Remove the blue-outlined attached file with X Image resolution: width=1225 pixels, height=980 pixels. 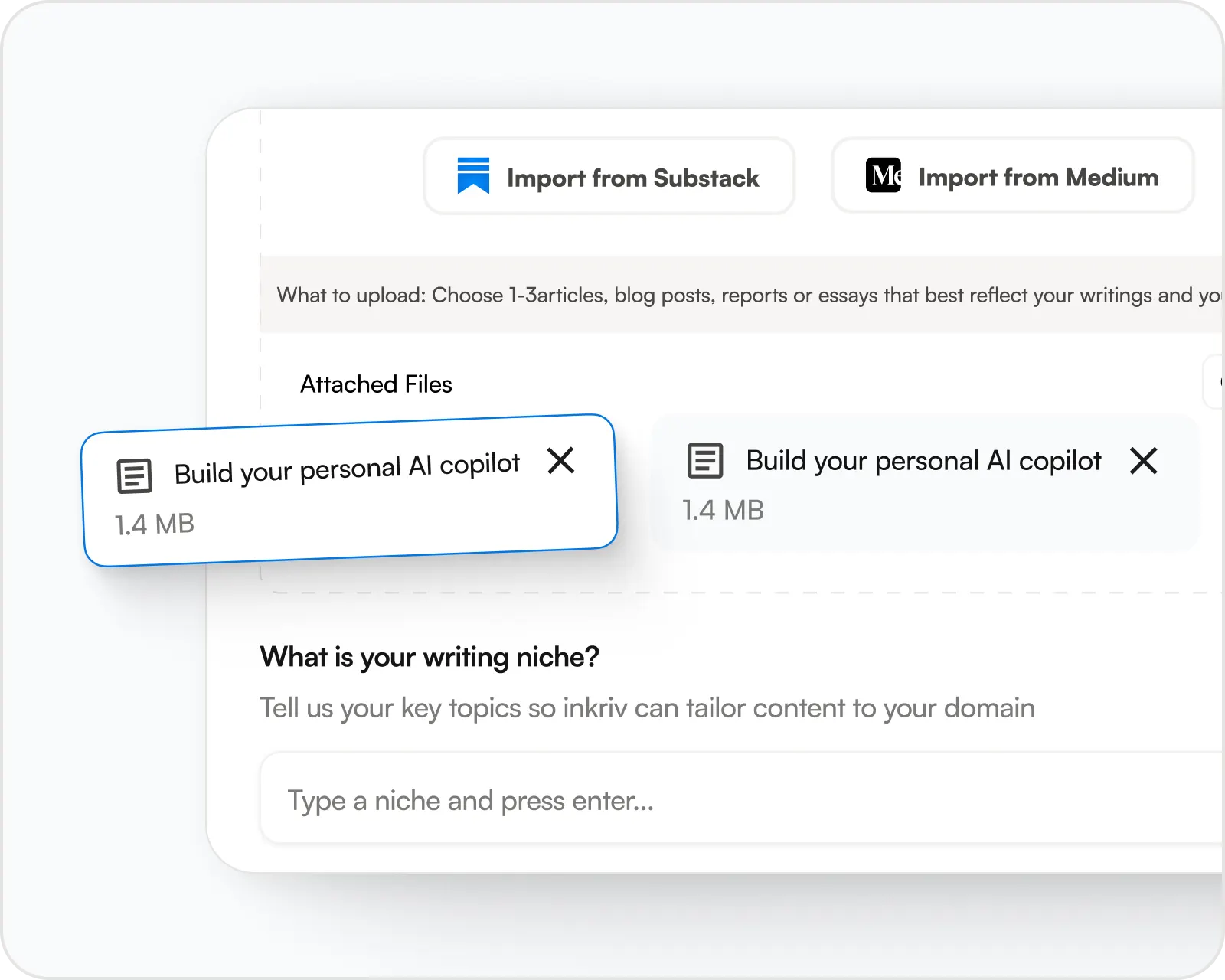(561, 461)
